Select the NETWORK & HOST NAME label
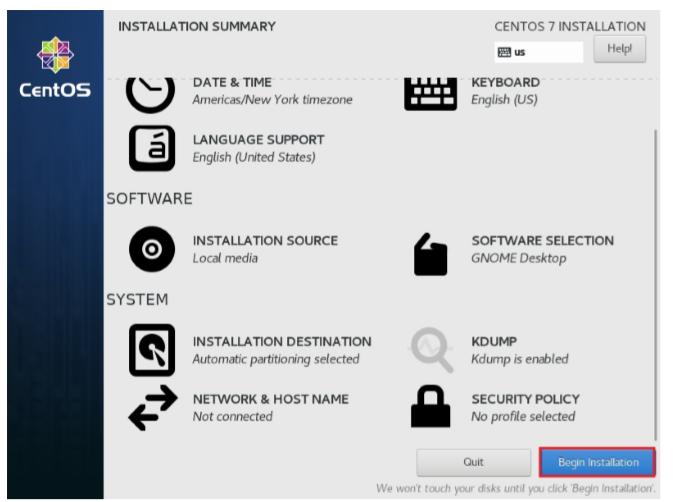The height and width of the screenshot is (502, 673). click(x=270, y=399)
